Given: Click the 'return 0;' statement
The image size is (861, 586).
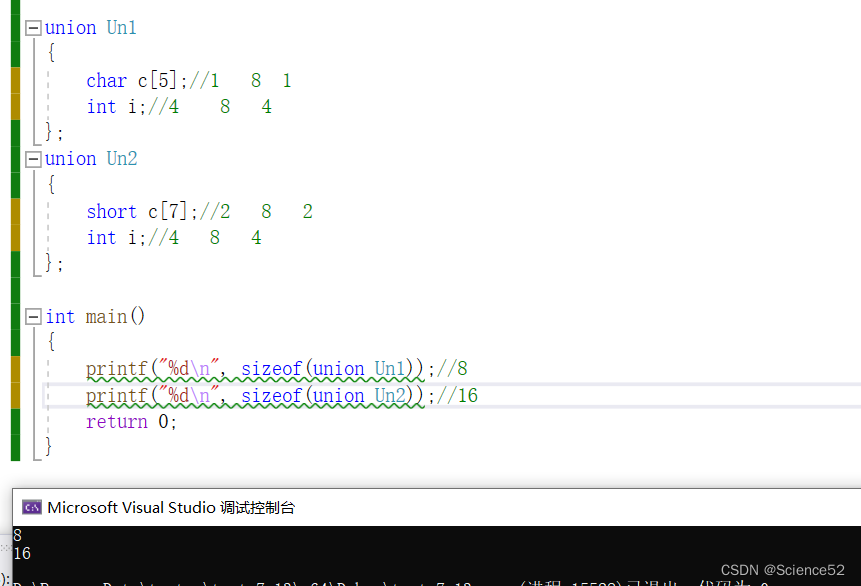Looking at the screenshot, I should (x=131, y=422).
